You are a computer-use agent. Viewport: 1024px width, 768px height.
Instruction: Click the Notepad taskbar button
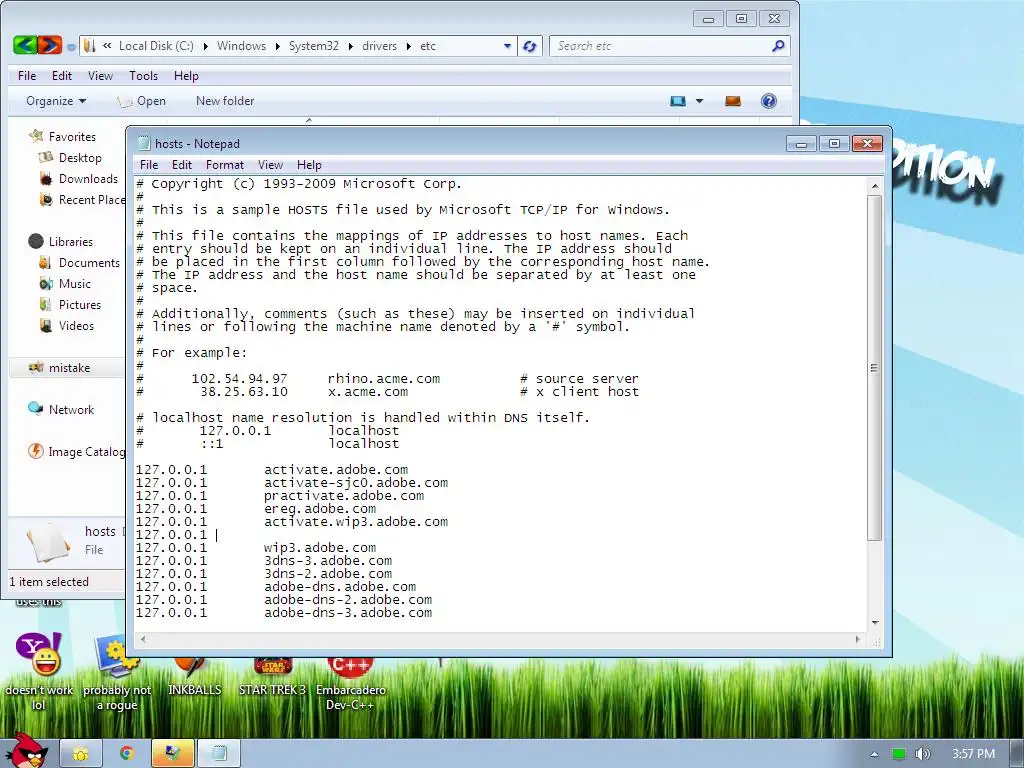[219, 753]
